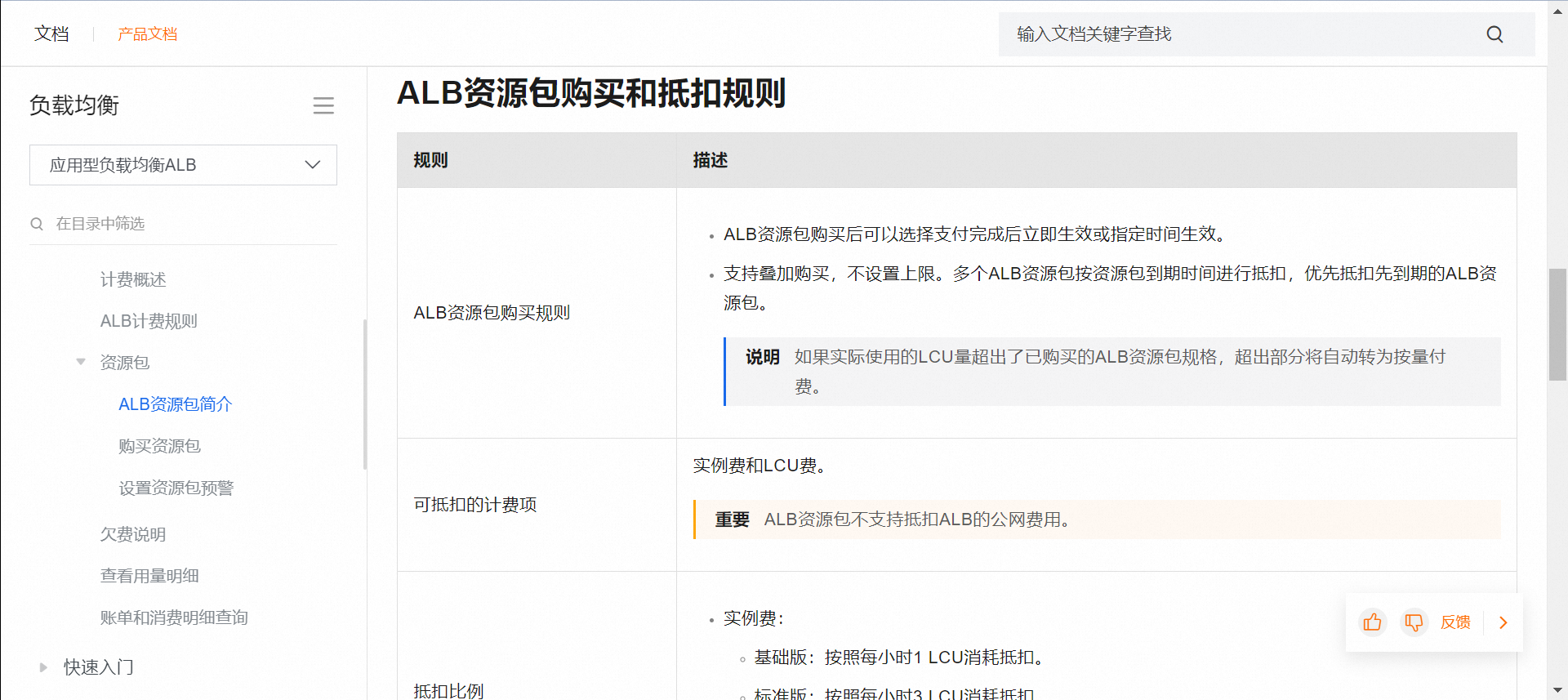Click the 实例费： bullet in 抵扣比例 row

coord(754,618)
